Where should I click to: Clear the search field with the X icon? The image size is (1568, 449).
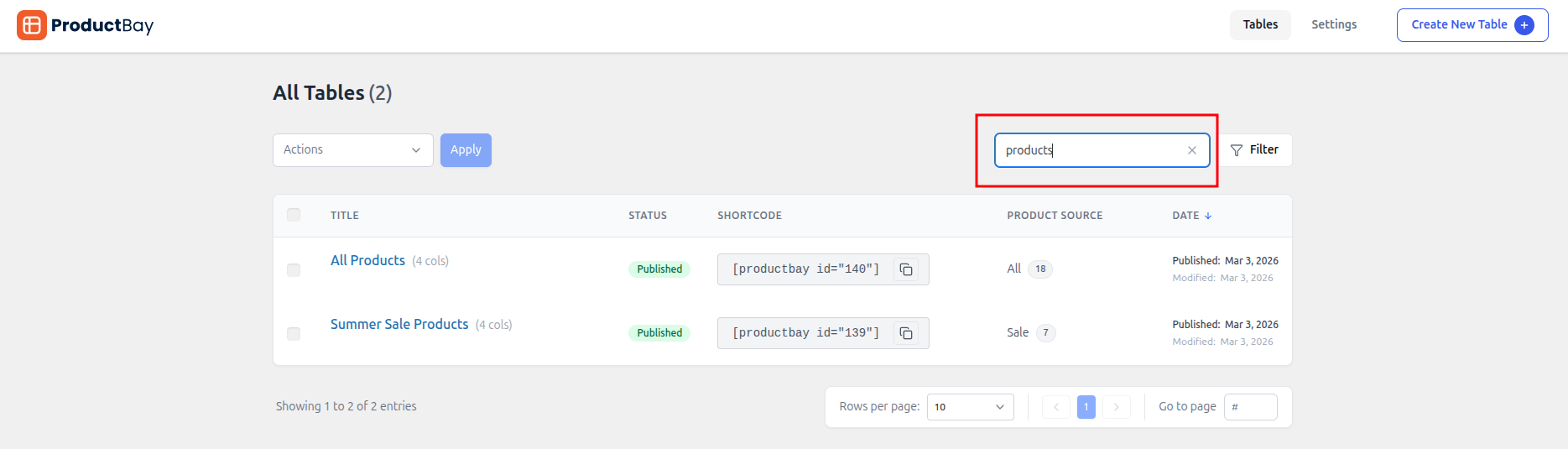pyautogui.click(x=1191, y=150)
